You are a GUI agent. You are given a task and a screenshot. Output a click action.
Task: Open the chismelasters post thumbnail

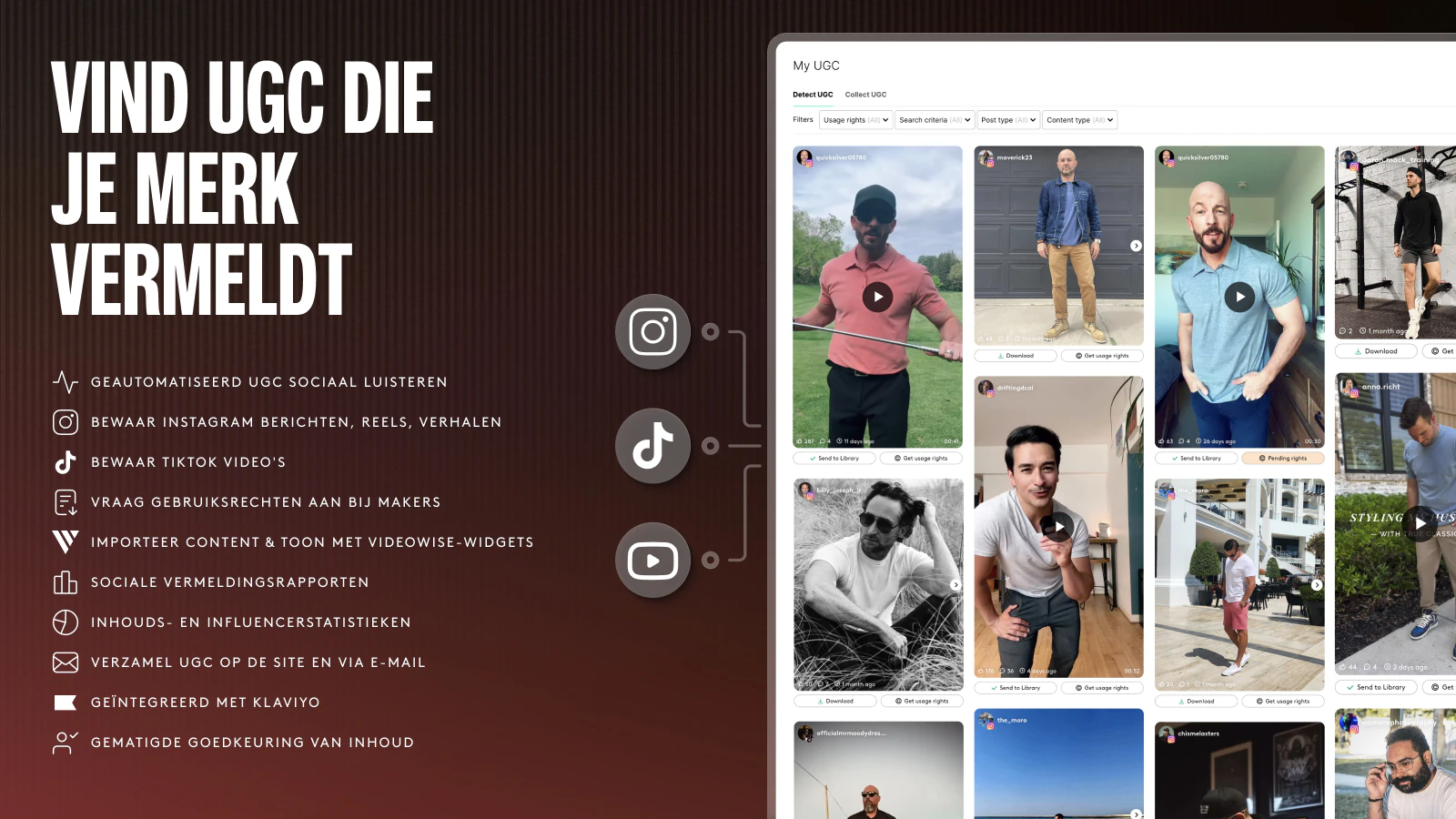pos(1239,770)
